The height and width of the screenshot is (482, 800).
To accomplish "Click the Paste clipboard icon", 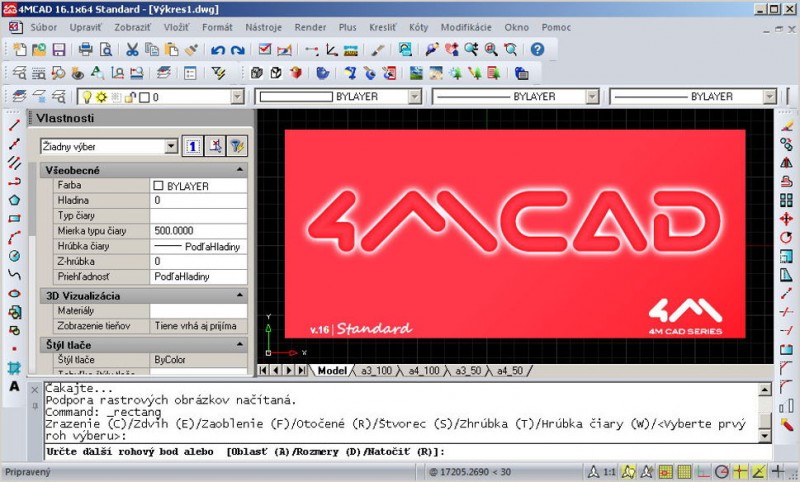I will coord(171,49).
